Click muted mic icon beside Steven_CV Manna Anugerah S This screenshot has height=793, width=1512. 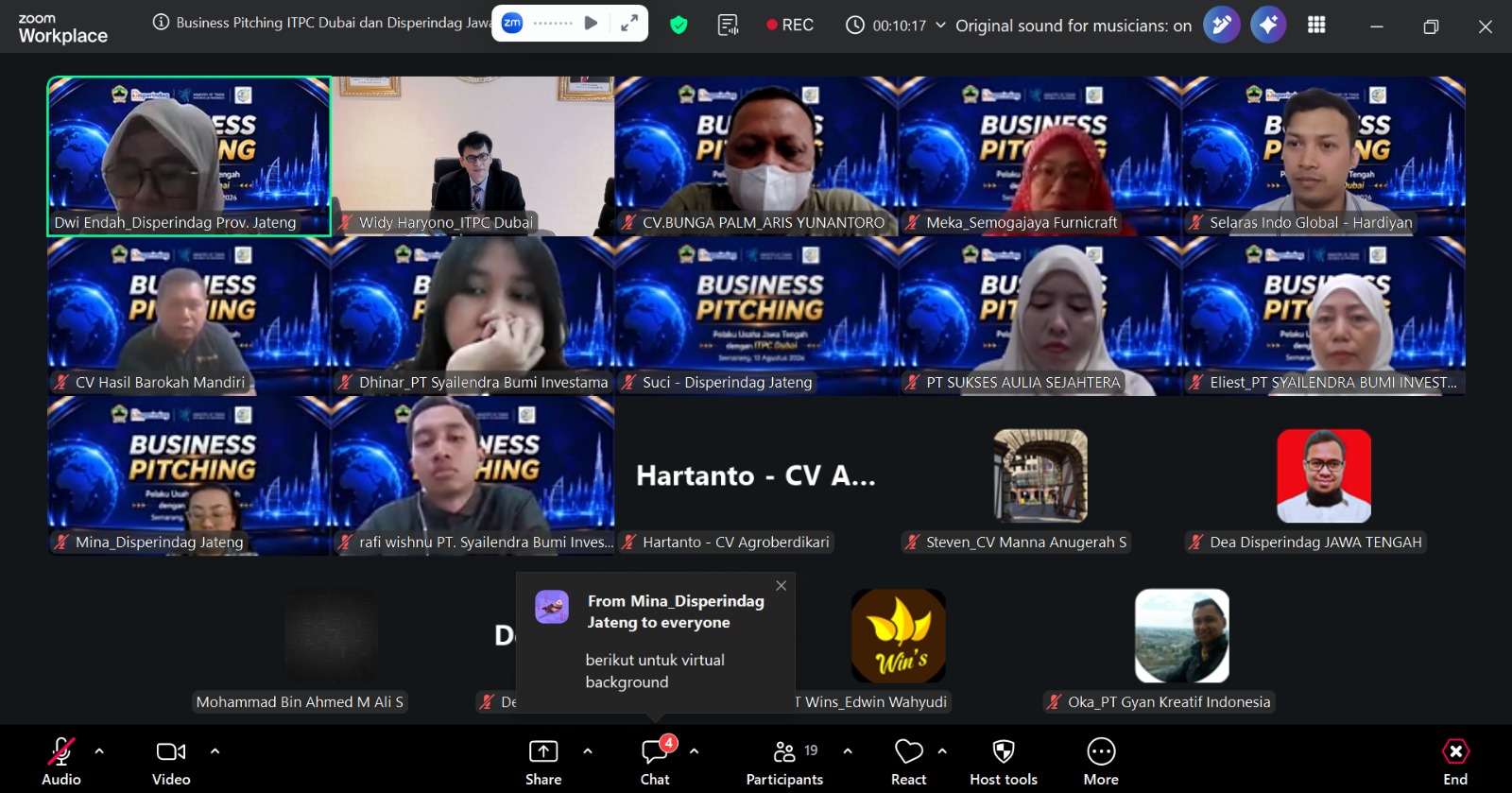click(913, 543)
